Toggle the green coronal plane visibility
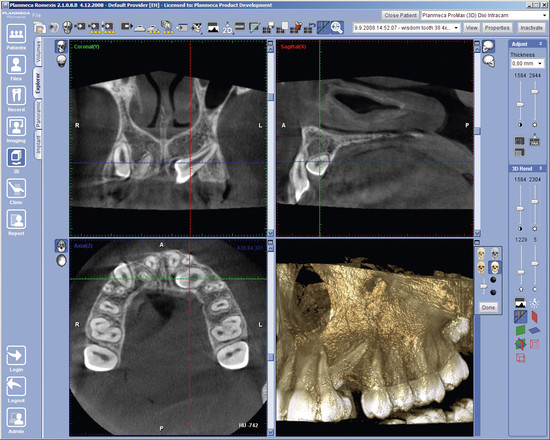 pos(520,331)
